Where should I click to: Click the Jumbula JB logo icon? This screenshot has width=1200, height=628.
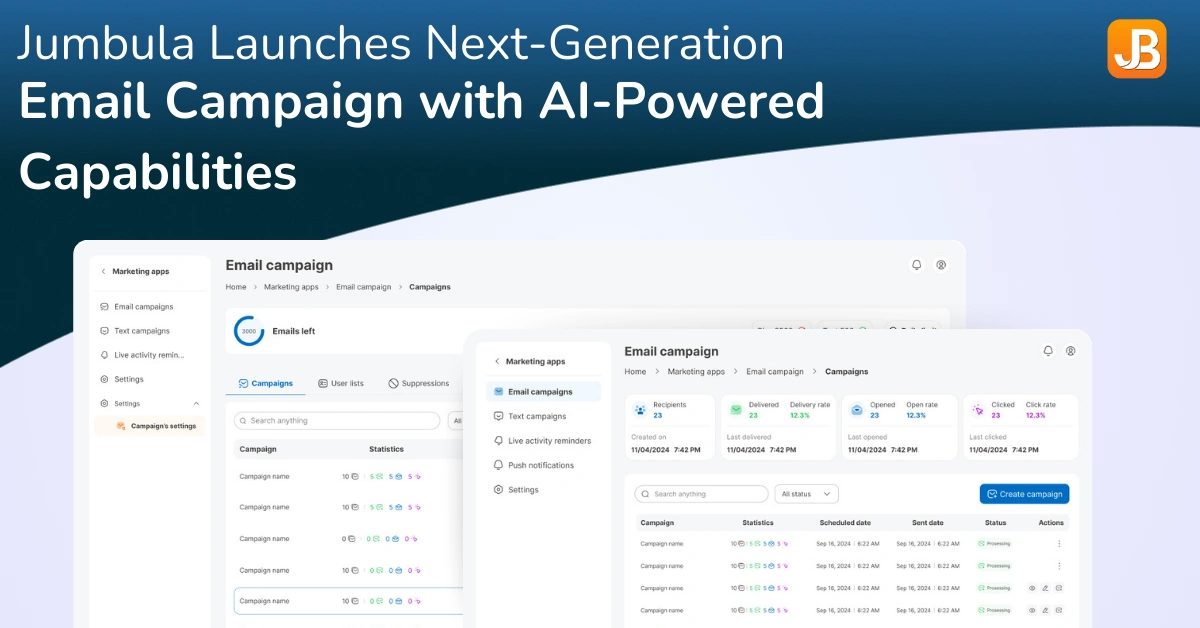(x=1136, y=48)
